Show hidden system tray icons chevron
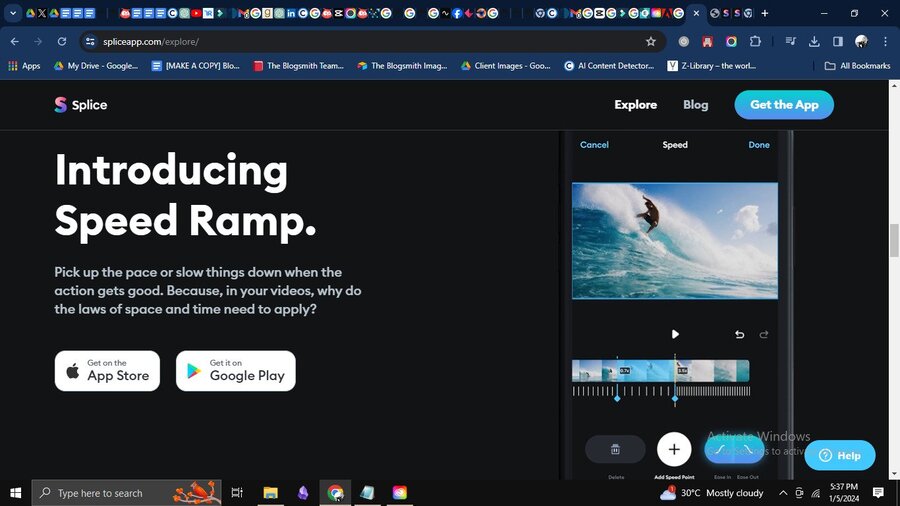The height and width of the screenshot is (506, 900). tap(783, 493)
